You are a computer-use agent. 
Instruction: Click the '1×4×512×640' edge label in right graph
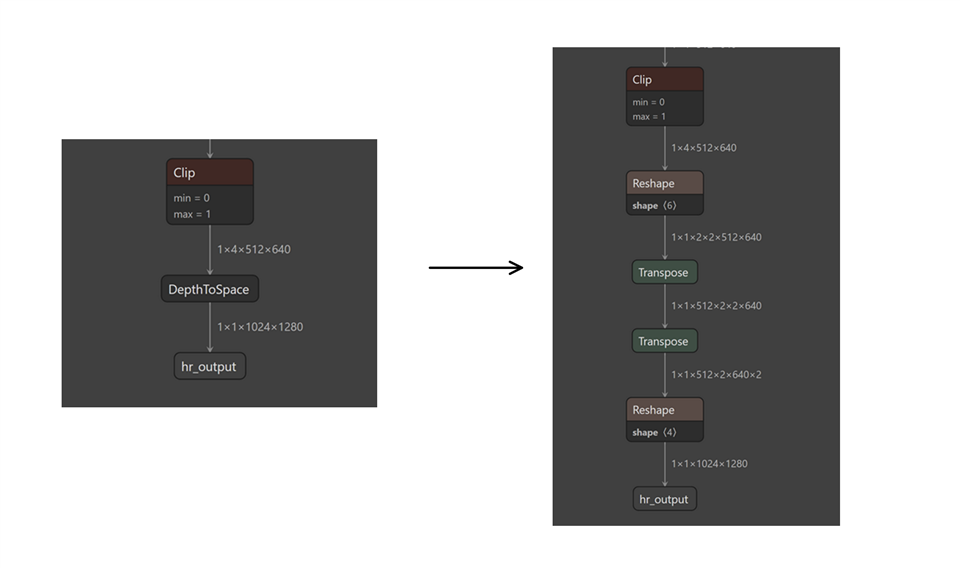[x=704, y=148]
